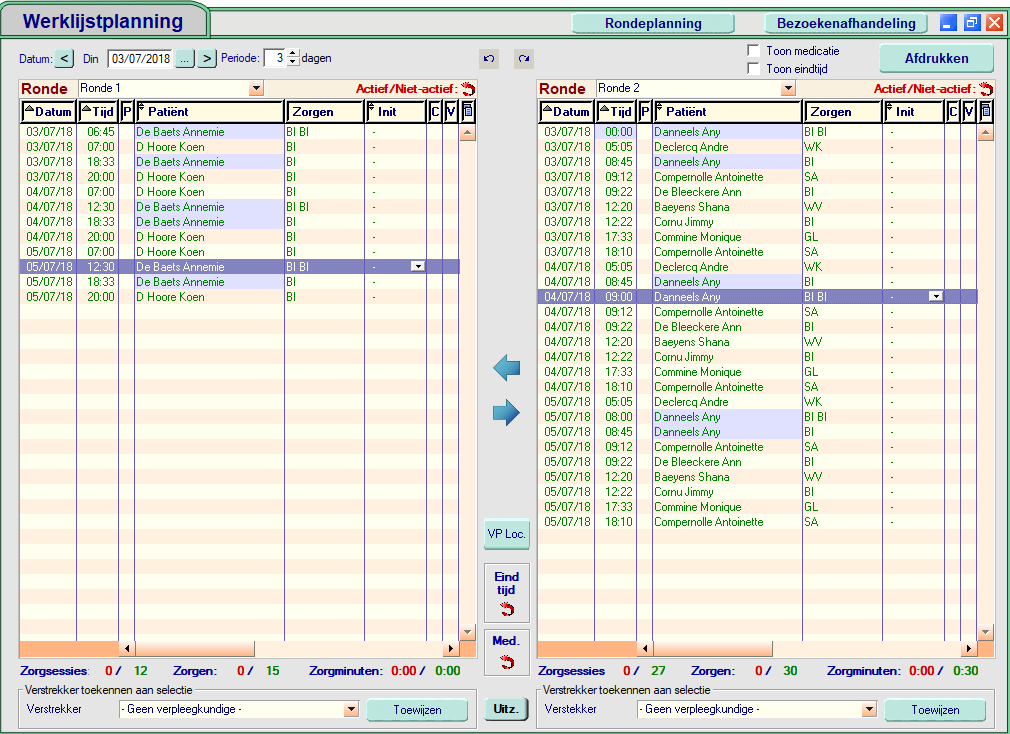This screenshot has height=734, width=1010.
Task: Click the Uitz. button
Action: coord(506,709)
